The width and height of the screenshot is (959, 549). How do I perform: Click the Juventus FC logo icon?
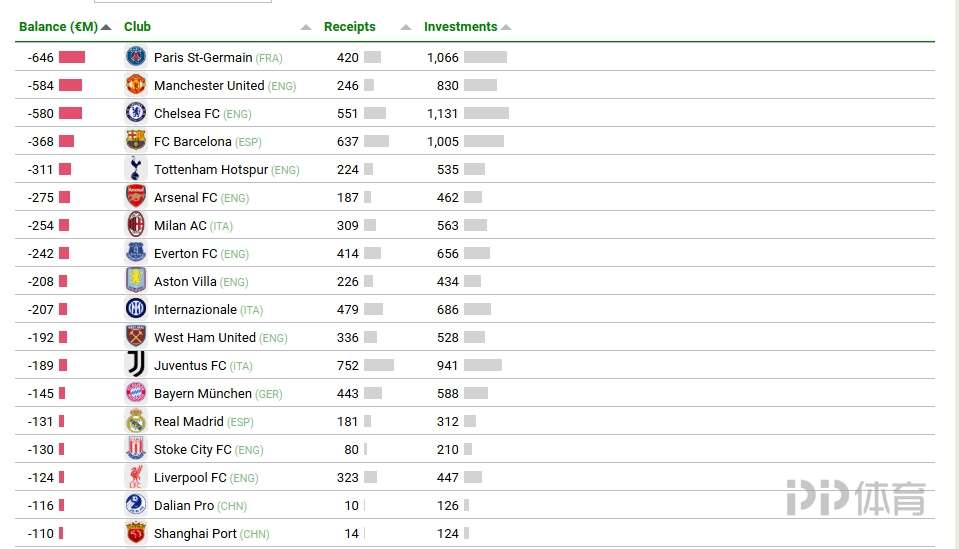(x=136, y=365)
